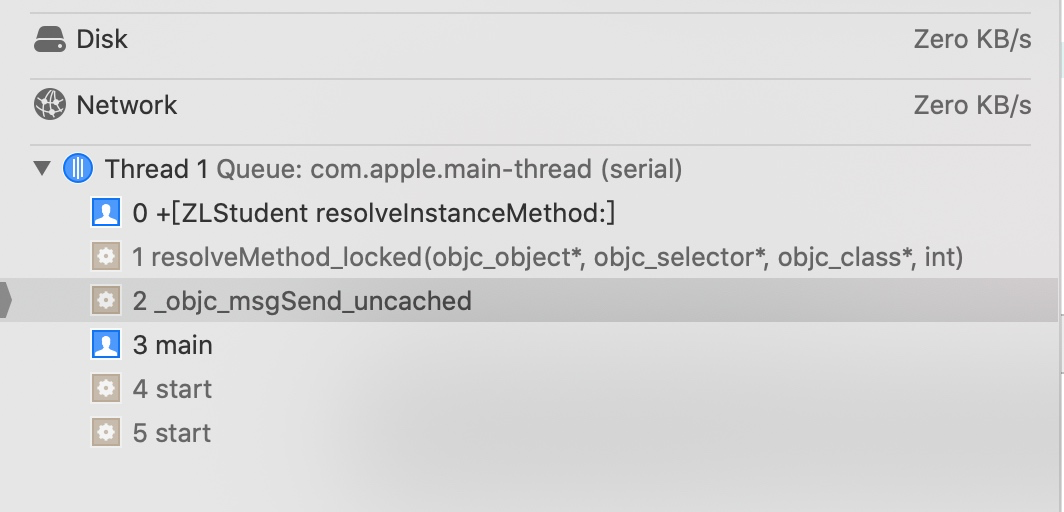The height and width of the screenshot is (512, 1064).
Task: Click the user icon of the main frame
Action: pyautogui.click(x=106, y=344)
